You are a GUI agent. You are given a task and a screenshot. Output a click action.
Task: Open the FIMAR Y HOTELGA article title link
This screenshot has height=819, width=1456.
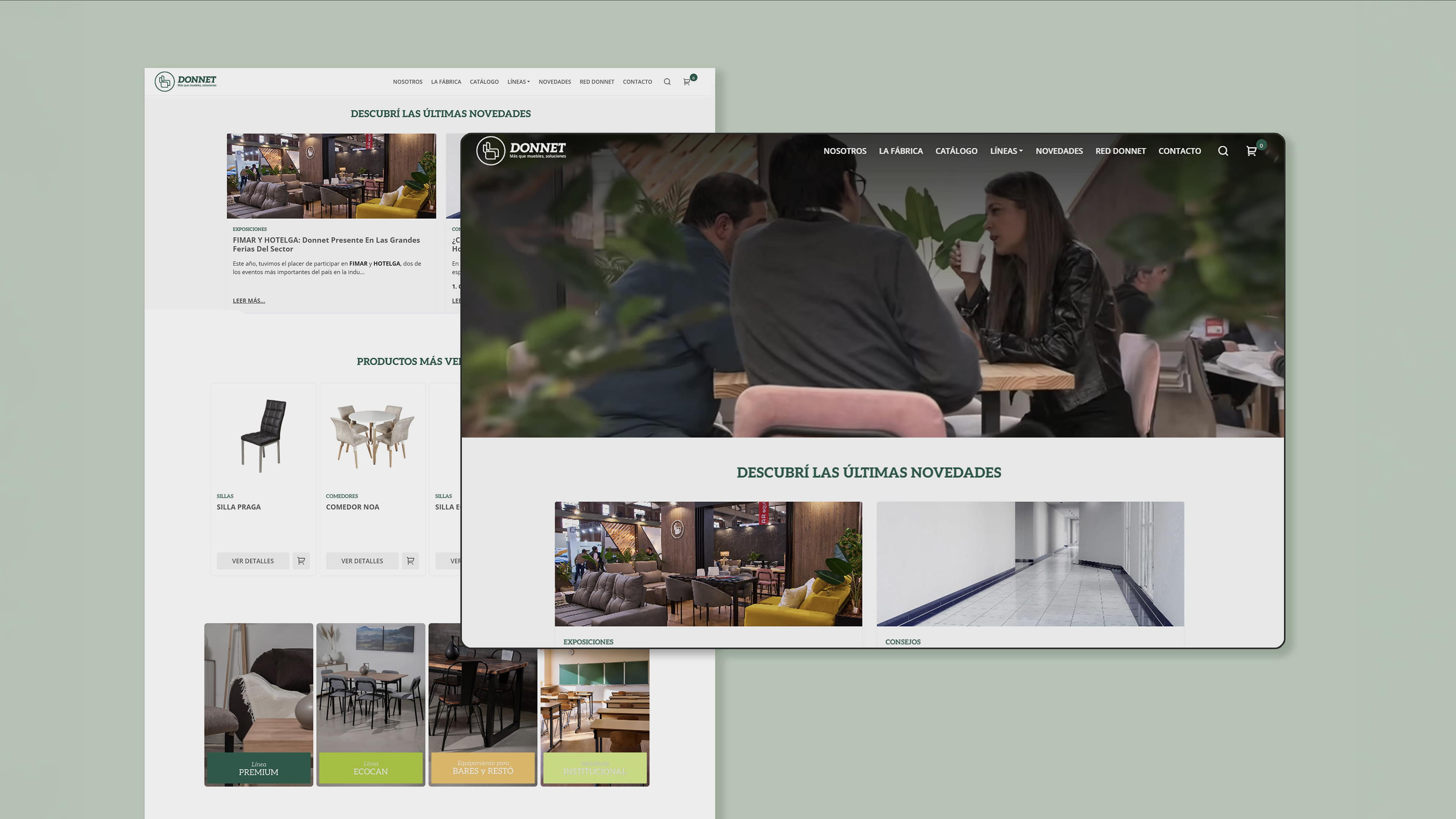point(326,244)
